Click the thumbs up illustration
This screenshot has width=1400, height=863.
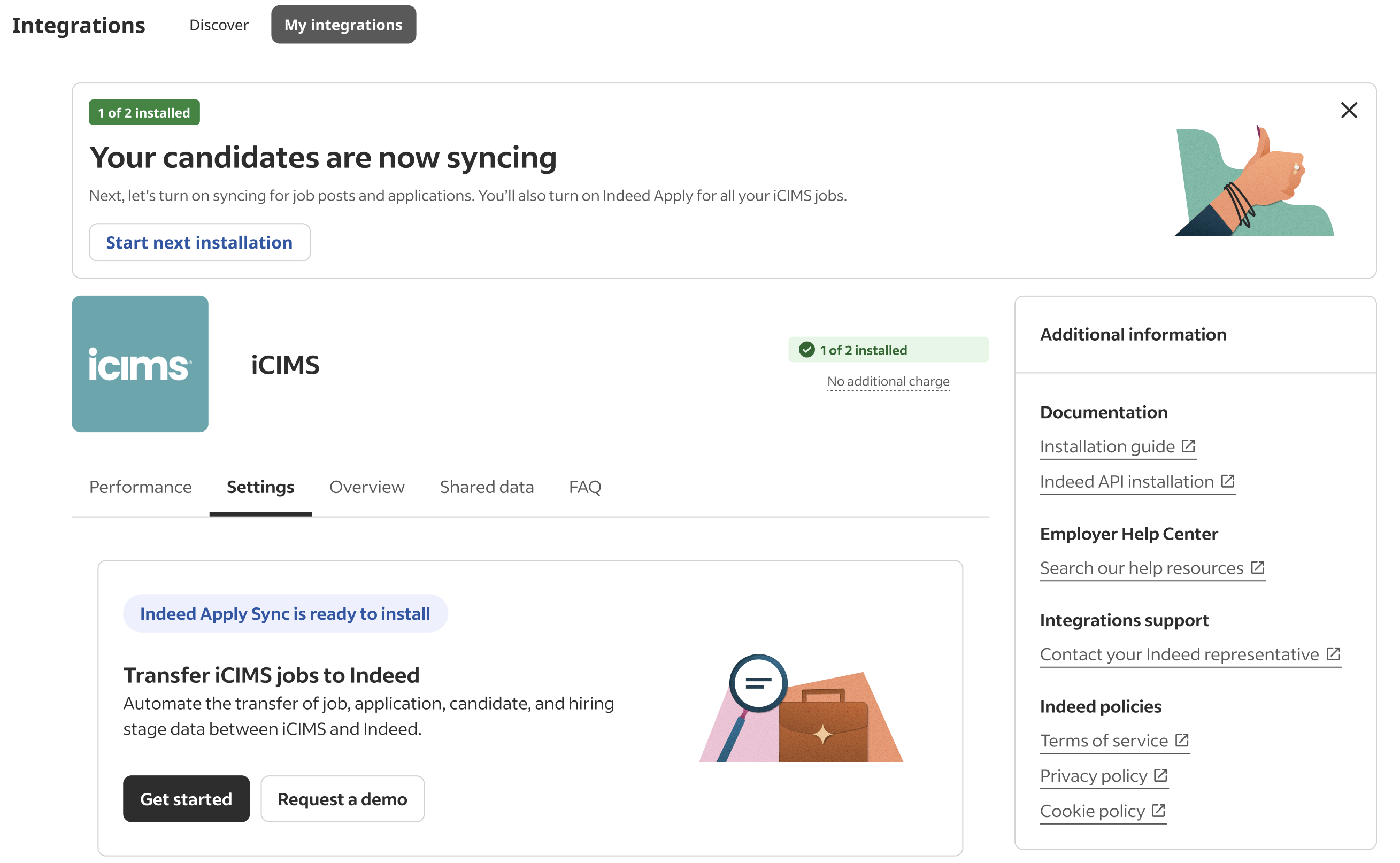1255,180
